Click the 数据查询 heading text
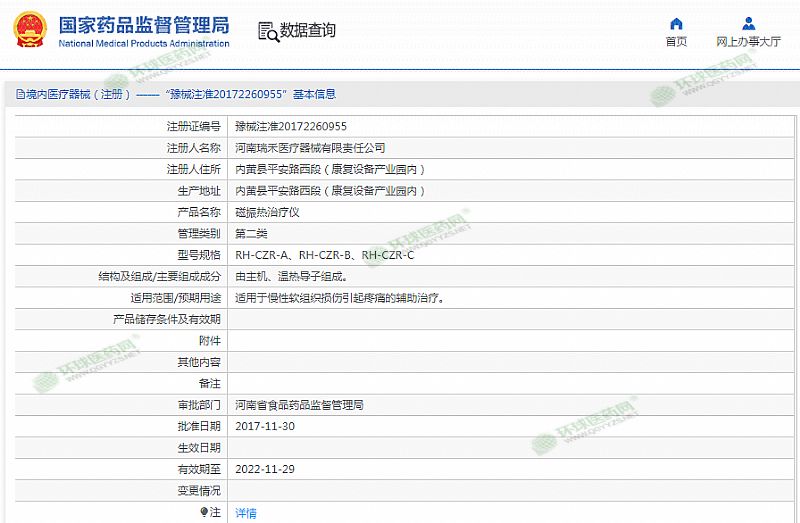 (308, 31)
